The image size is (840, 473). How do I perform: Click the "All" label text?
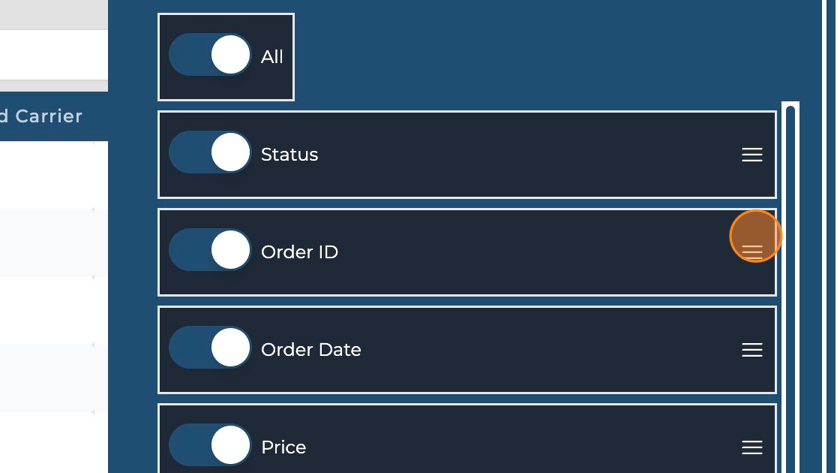(272, 57)
